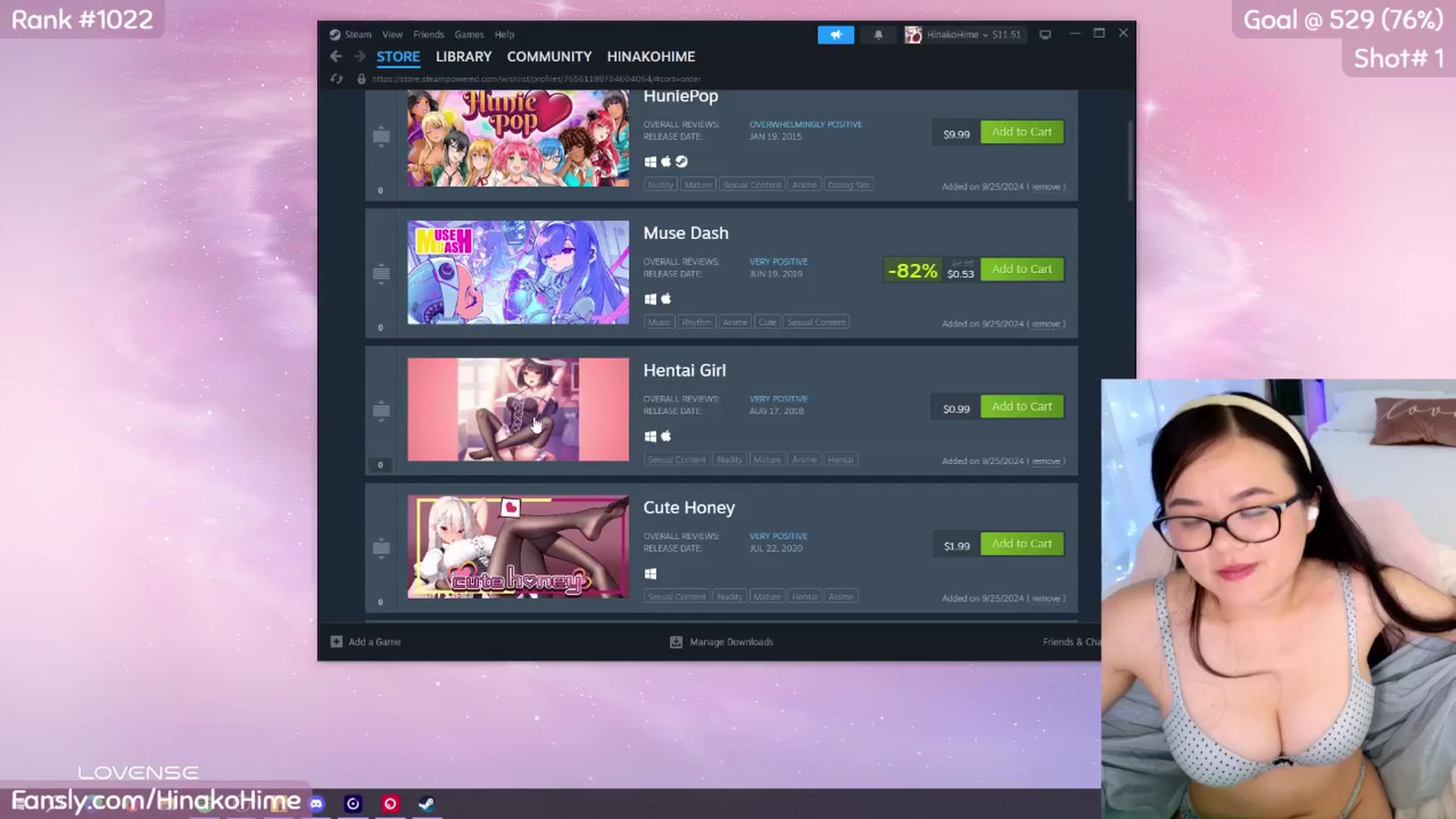Open Friends & Chat panel
Image resolution: width=1456 pixels, height=819 pixels.
pyautogui.click(x=1072, y=642)
